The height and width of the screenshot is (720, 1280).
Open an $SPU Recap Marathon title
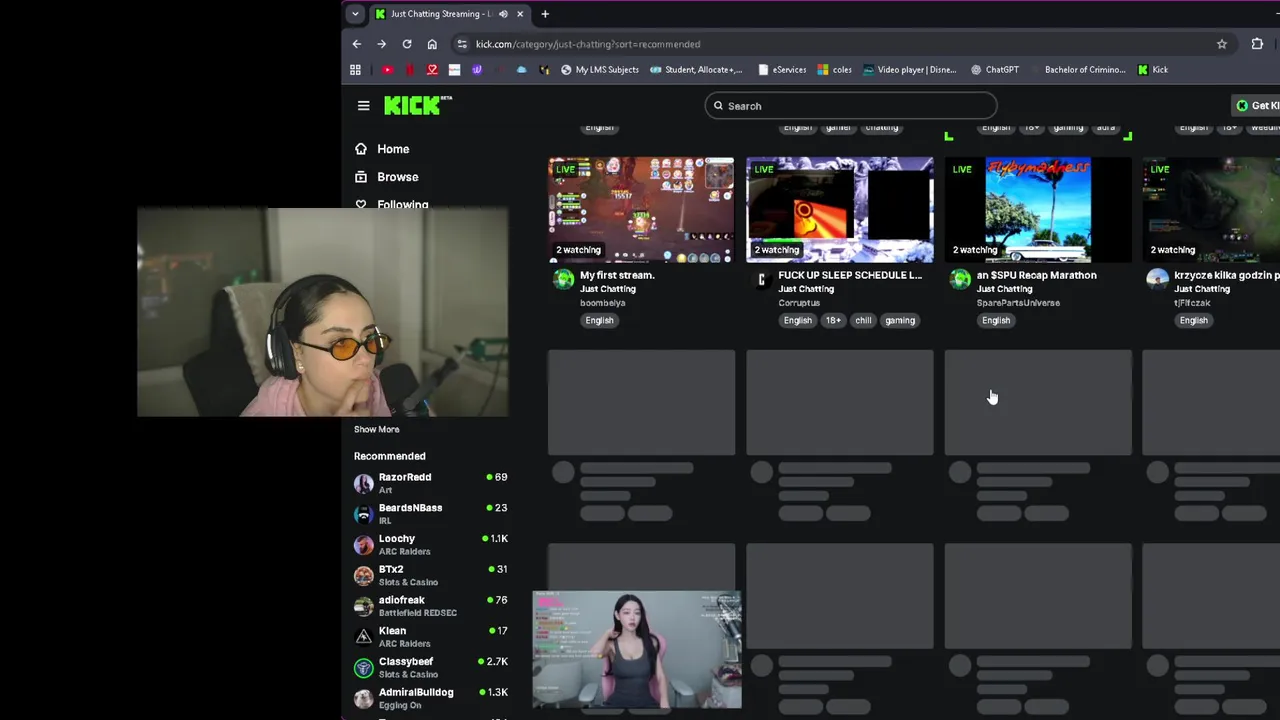click(x=1036, y=275)
